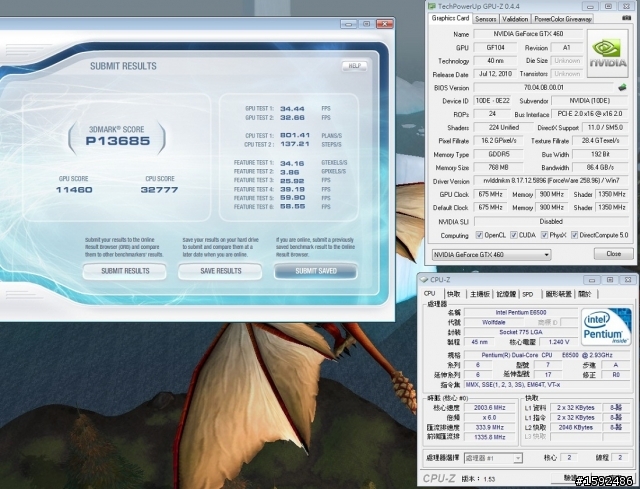Screen dimensions: 640x489
Task: Switch to the Sensors tab in GPU-Z
Action: pyautogui.click(x=486, y=19)
